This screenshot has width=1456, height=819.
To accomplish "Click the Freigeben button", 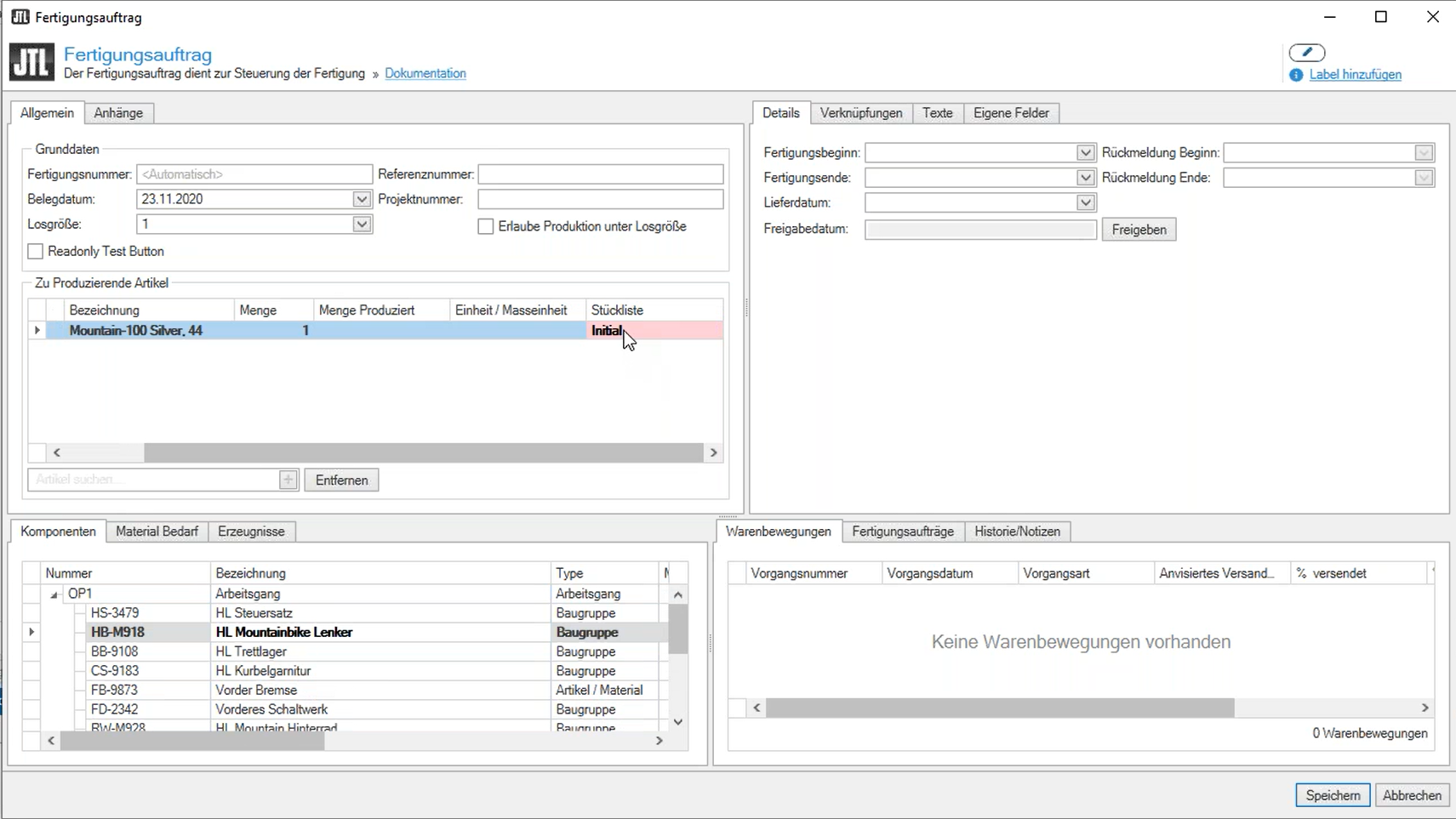I will (1139, 230).
